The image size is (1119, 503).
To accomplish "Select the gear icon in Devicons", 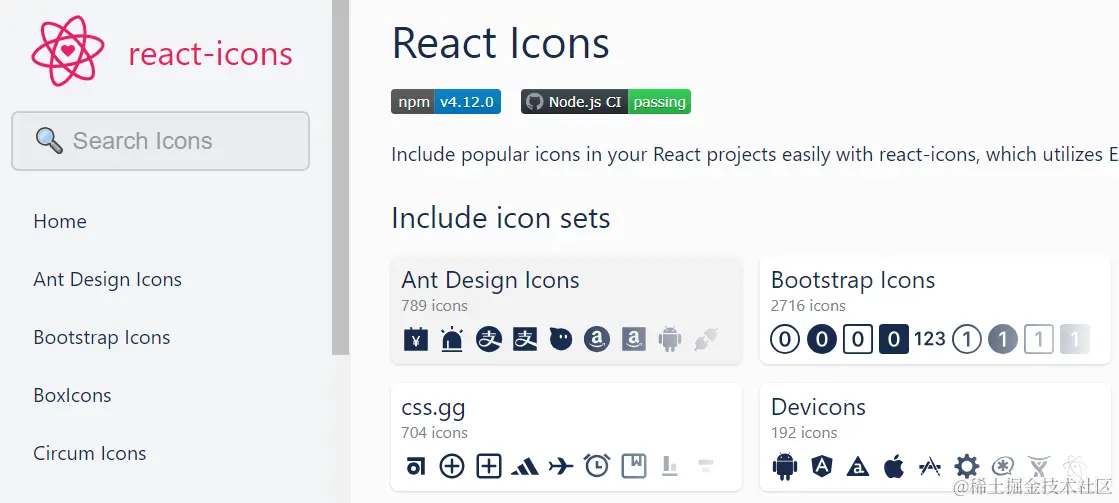I will click(967, 466).
